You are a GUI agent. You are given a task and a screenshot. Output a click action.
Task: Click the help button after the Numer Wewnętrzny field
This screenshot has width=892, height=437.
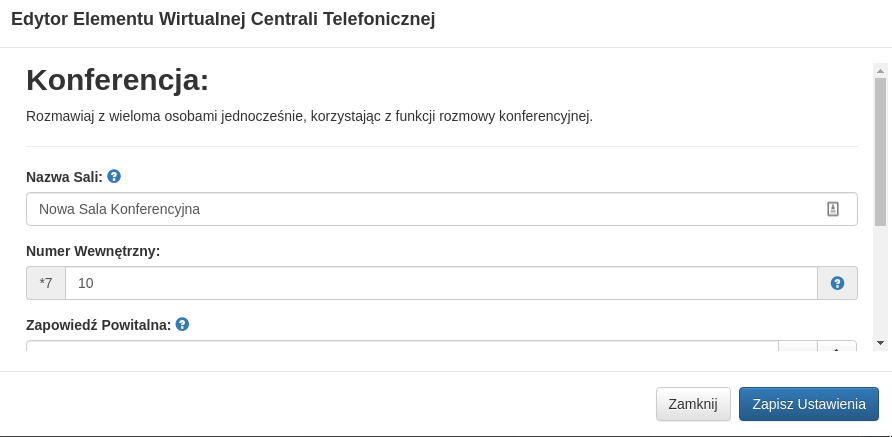point(837,283)
